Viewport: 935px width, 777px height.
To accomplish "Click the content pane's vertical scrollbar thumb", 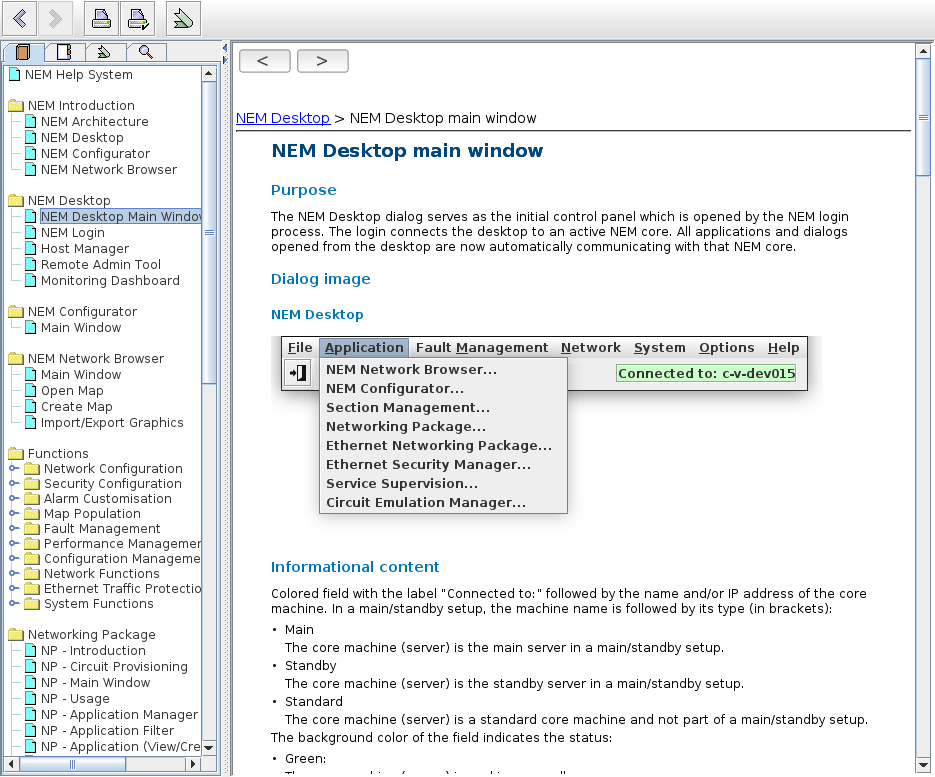I will (x=923, y=118).
